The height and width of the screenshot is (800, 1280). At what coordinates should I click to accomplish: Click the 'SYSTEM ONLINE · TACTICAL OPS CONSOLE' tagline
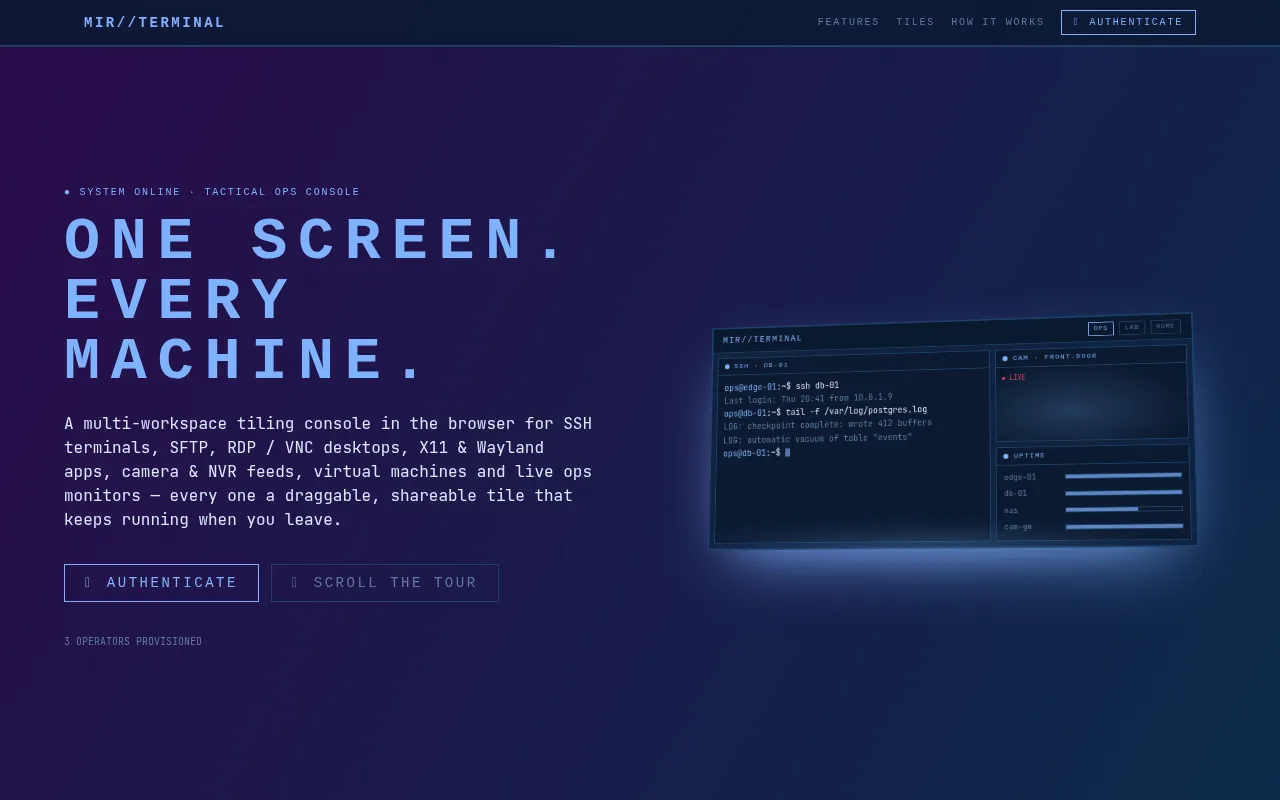[212, 192]
